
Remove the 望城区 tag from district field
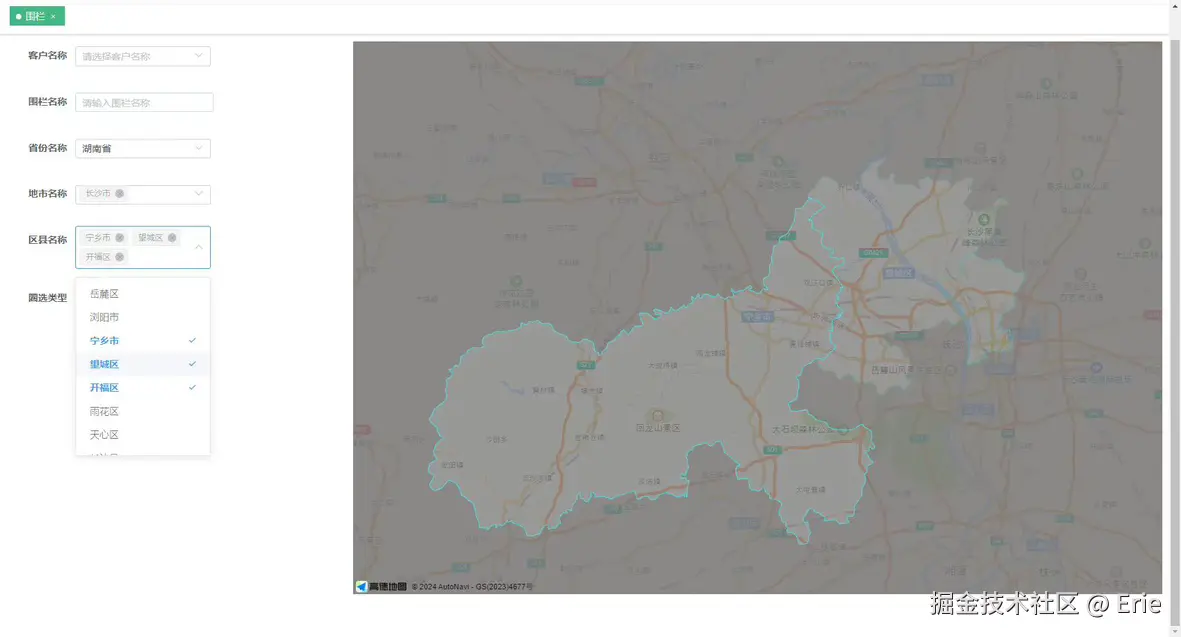pos(171,237)
